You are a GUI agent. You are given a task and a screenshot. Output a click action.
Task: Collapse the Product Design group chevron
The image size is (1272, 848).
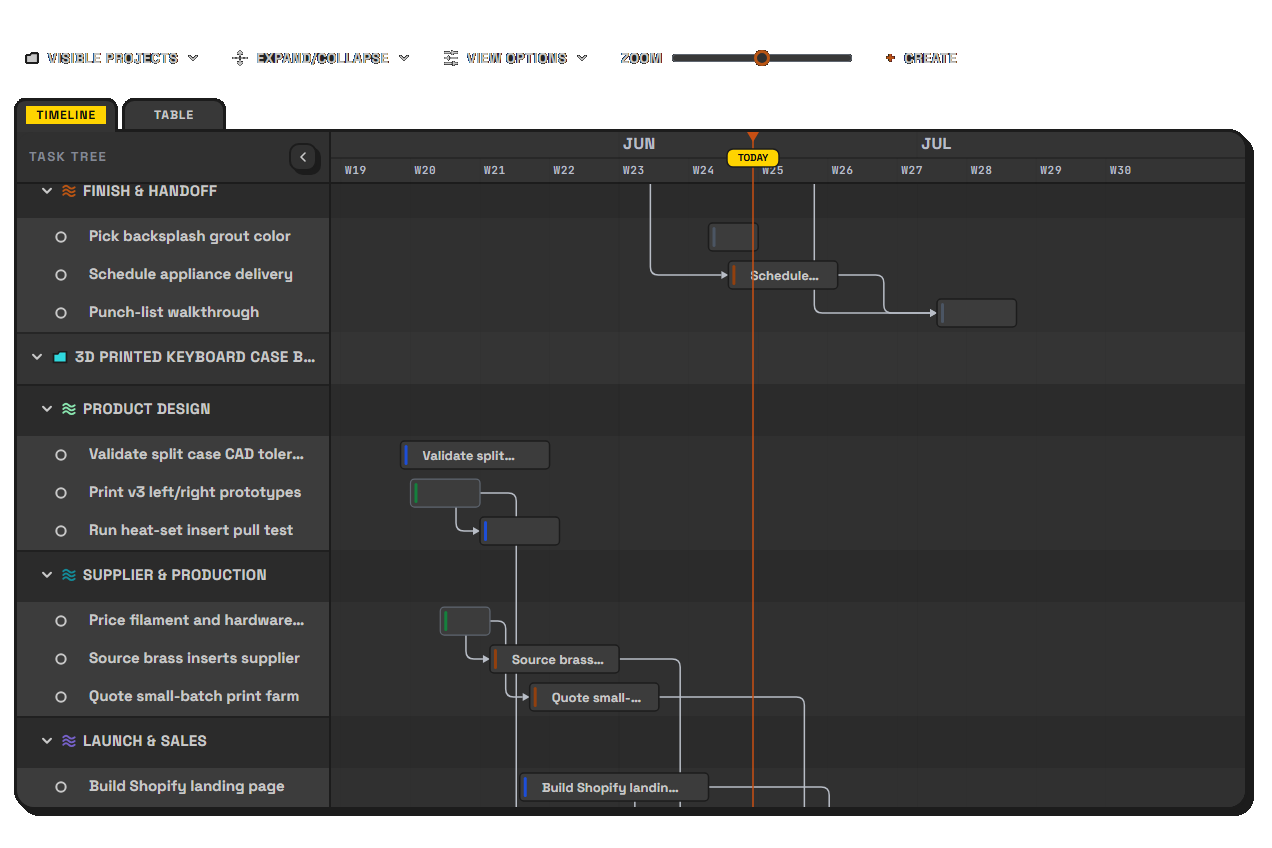(47, 409)
